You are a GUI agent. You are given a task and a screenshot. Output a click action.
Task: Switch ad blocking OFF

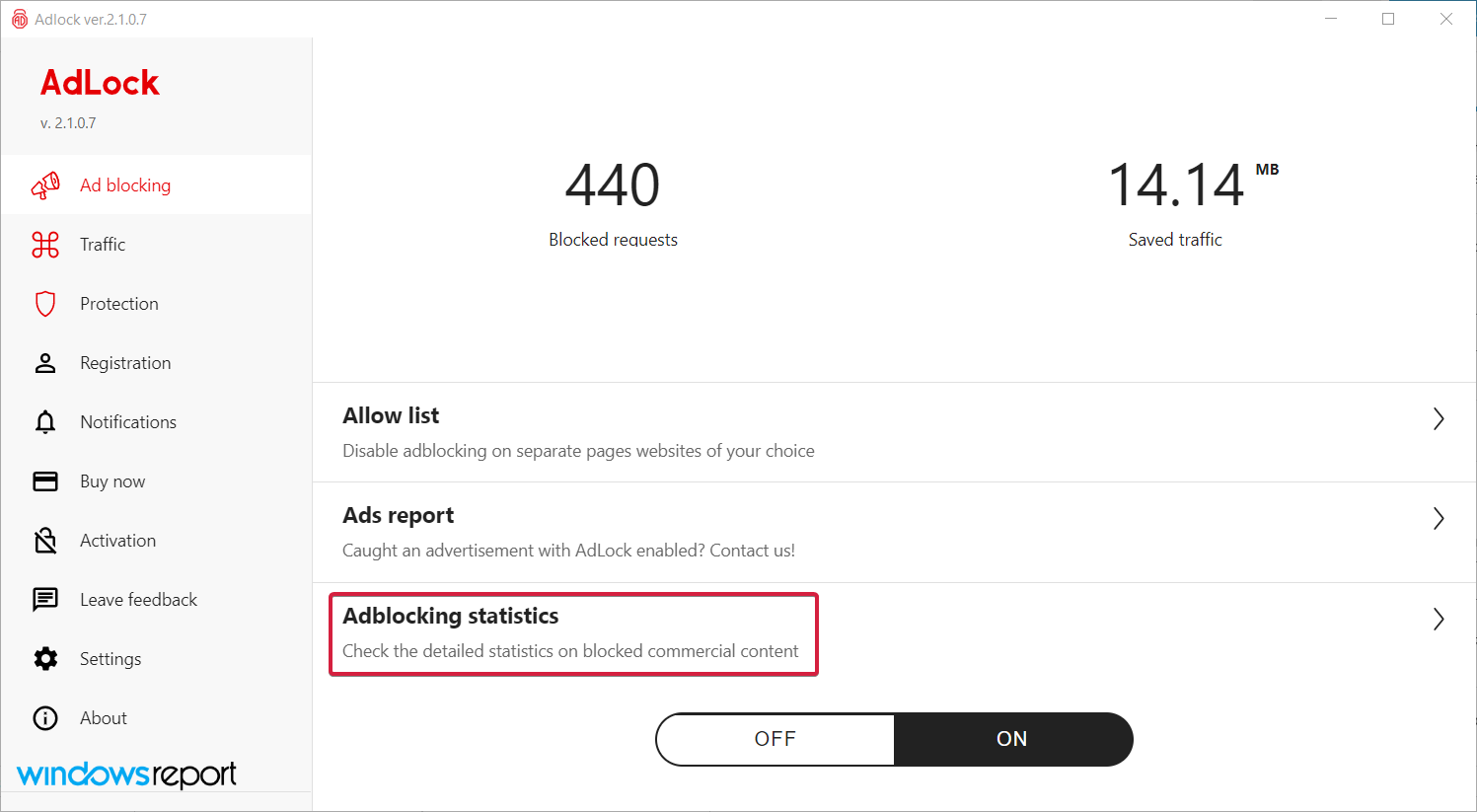click(x=775, y=739)
